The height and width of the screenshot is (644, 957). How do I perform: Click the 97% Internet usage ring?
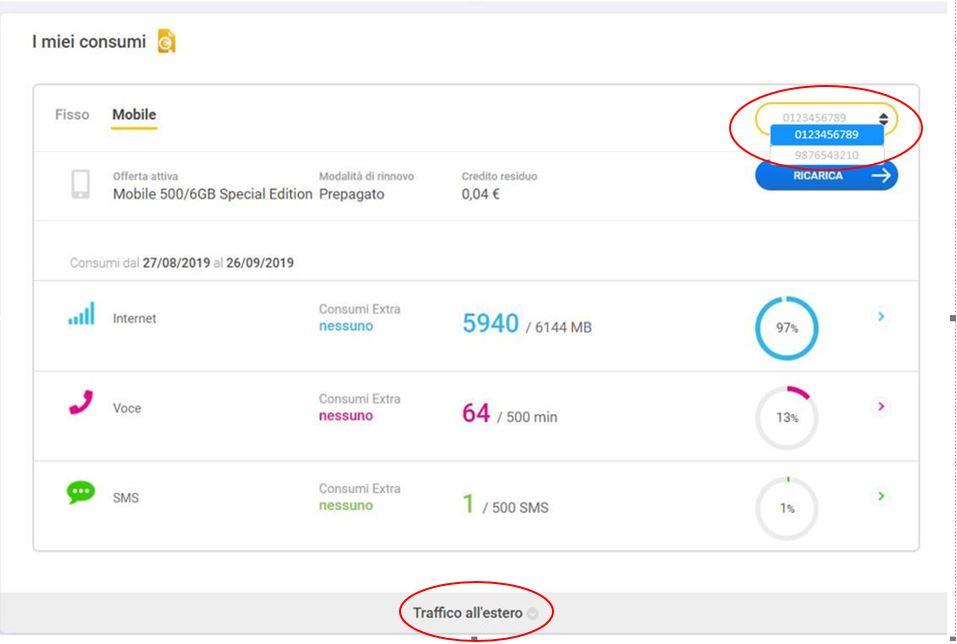[787, 328]
